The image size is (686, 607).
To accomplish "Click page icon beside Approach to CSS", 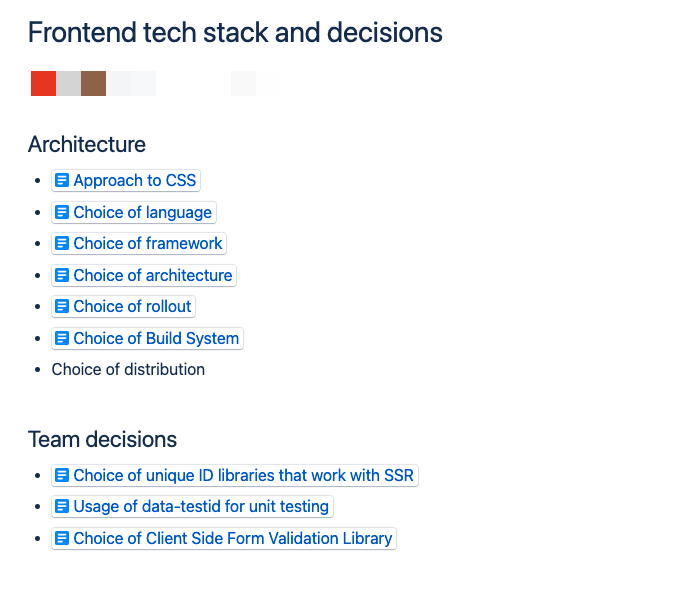I will [62, 180].
